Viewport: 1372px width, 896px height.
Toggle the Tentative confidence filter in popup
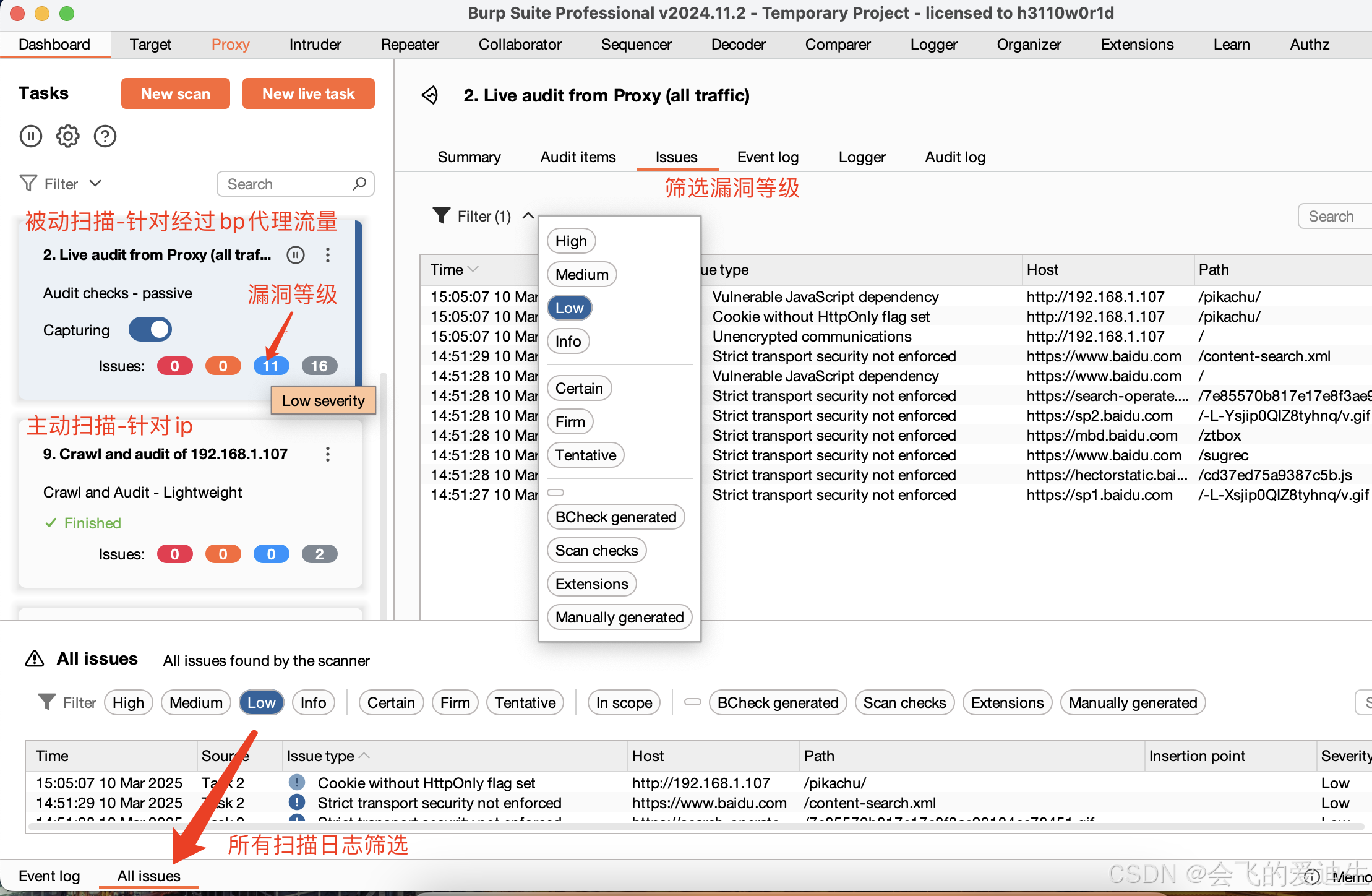click(585, 455)
